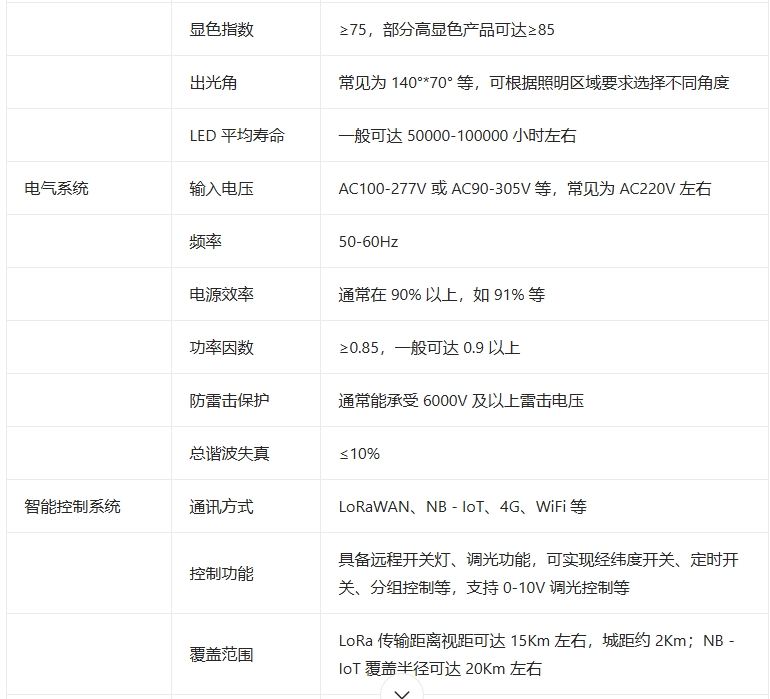Select the ≤10% distortion value
770x699 pixels.
tap(359, 453)
